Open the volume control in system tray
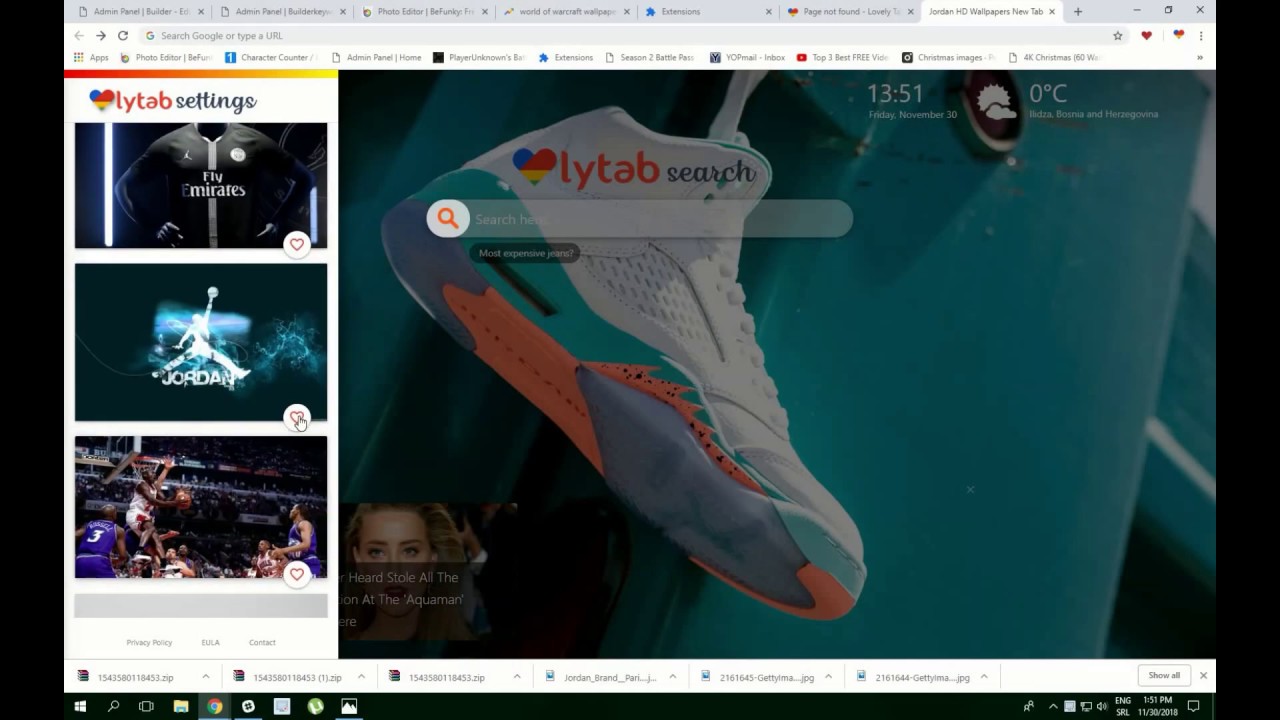Screen dimensions: 1280x720 coord(1102,706)
